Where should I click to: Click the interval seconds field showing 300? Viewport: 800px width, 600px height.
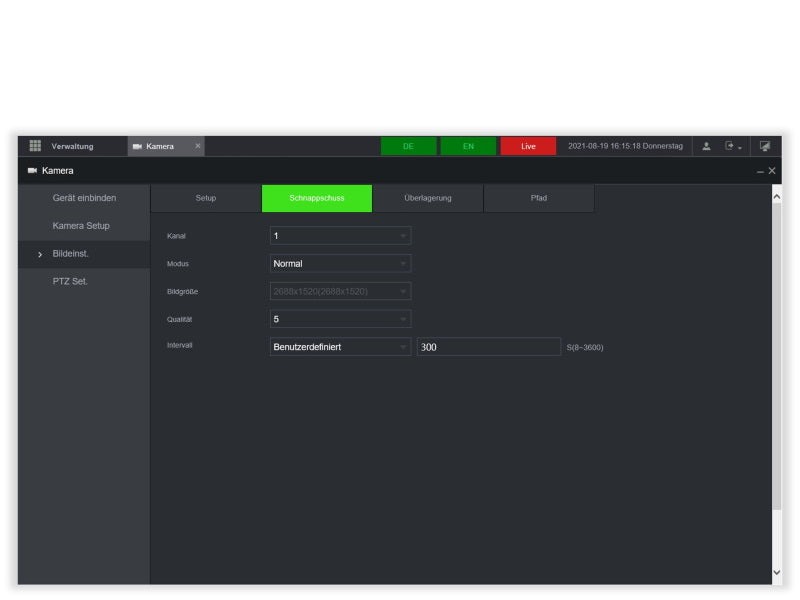pos(488,347)
